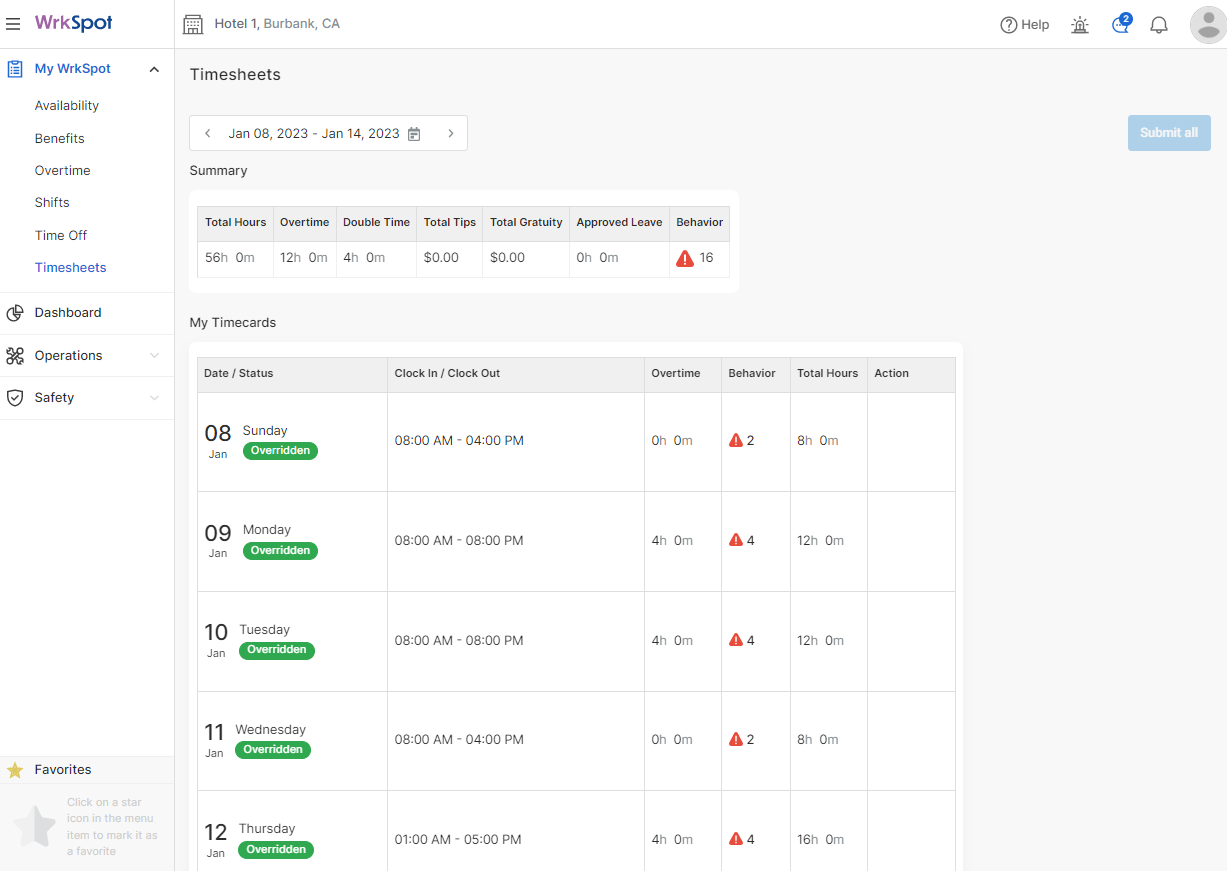Expand the Safety section
Screen dimensions: 1227x871
(155, 397)
